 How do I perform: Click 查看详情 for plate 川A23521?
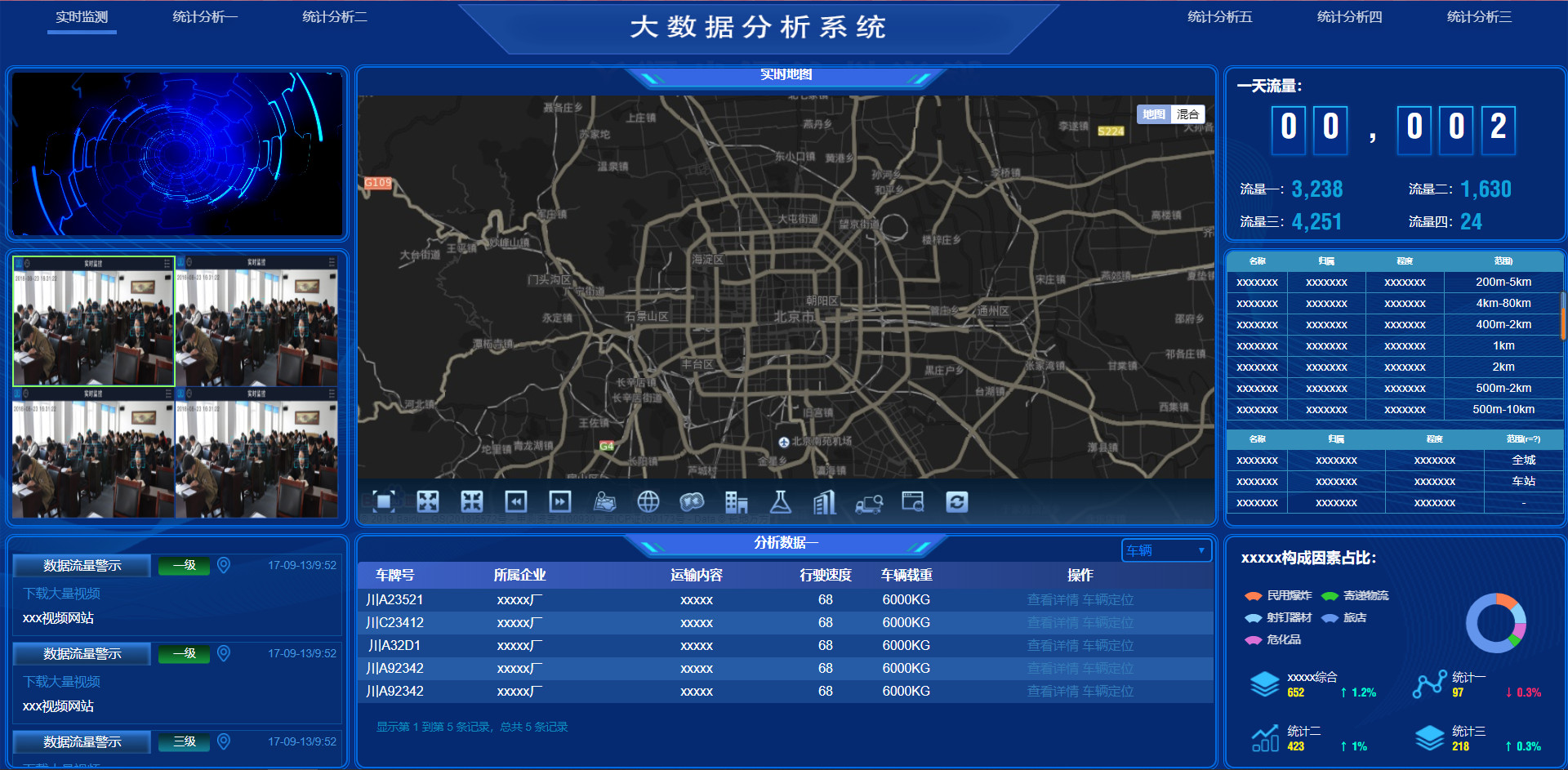pos(1053,599)
